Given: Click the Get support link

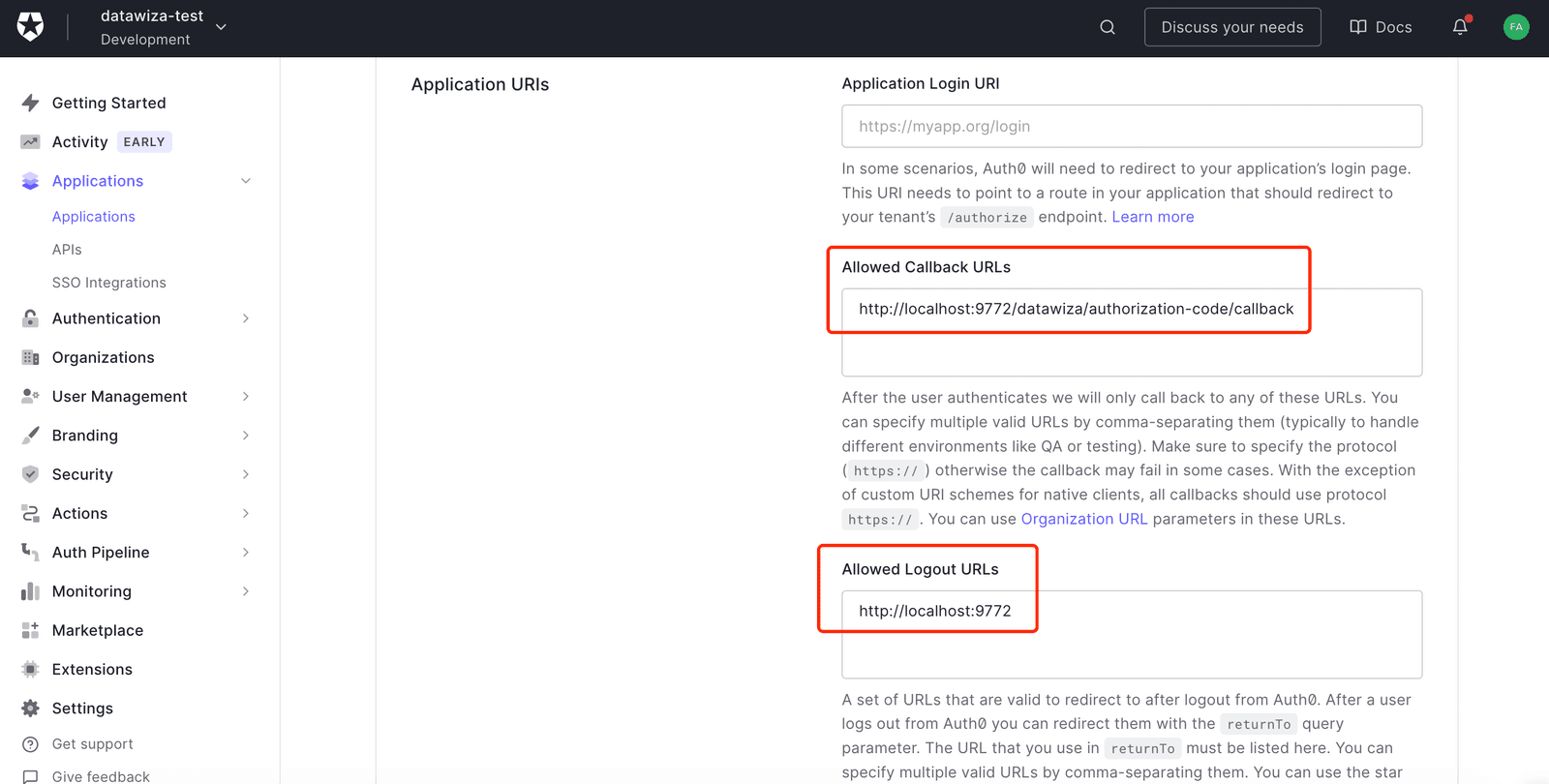Looking at the screenshot, I should click(x=93, y=744).
